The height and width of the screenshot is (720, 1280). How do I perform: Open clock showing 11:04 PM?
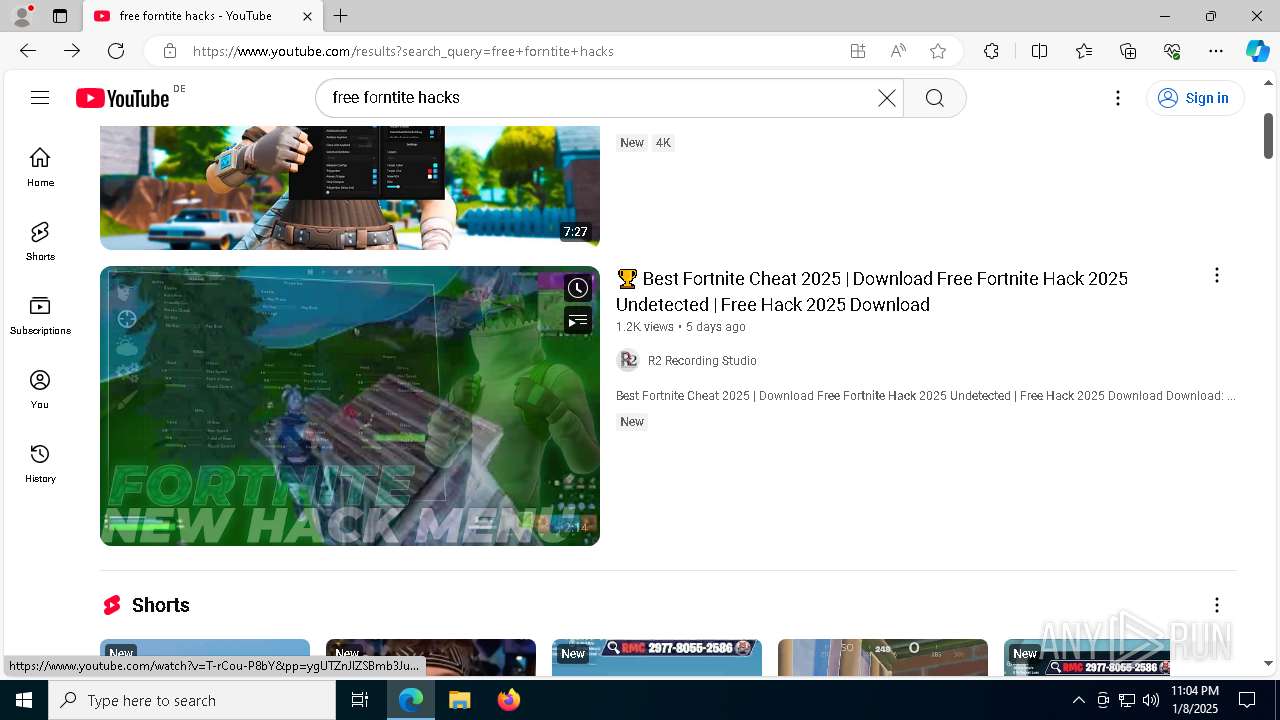[1195, 700]
